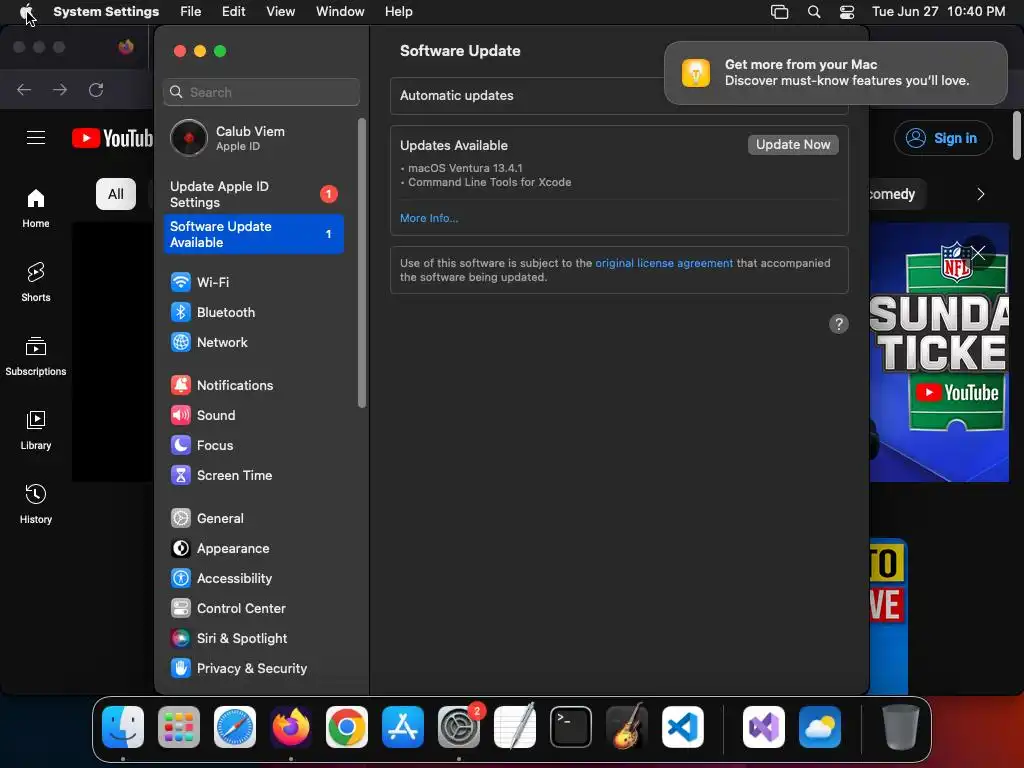
Task: Open Control Center settings
Action: coord(253,609)
